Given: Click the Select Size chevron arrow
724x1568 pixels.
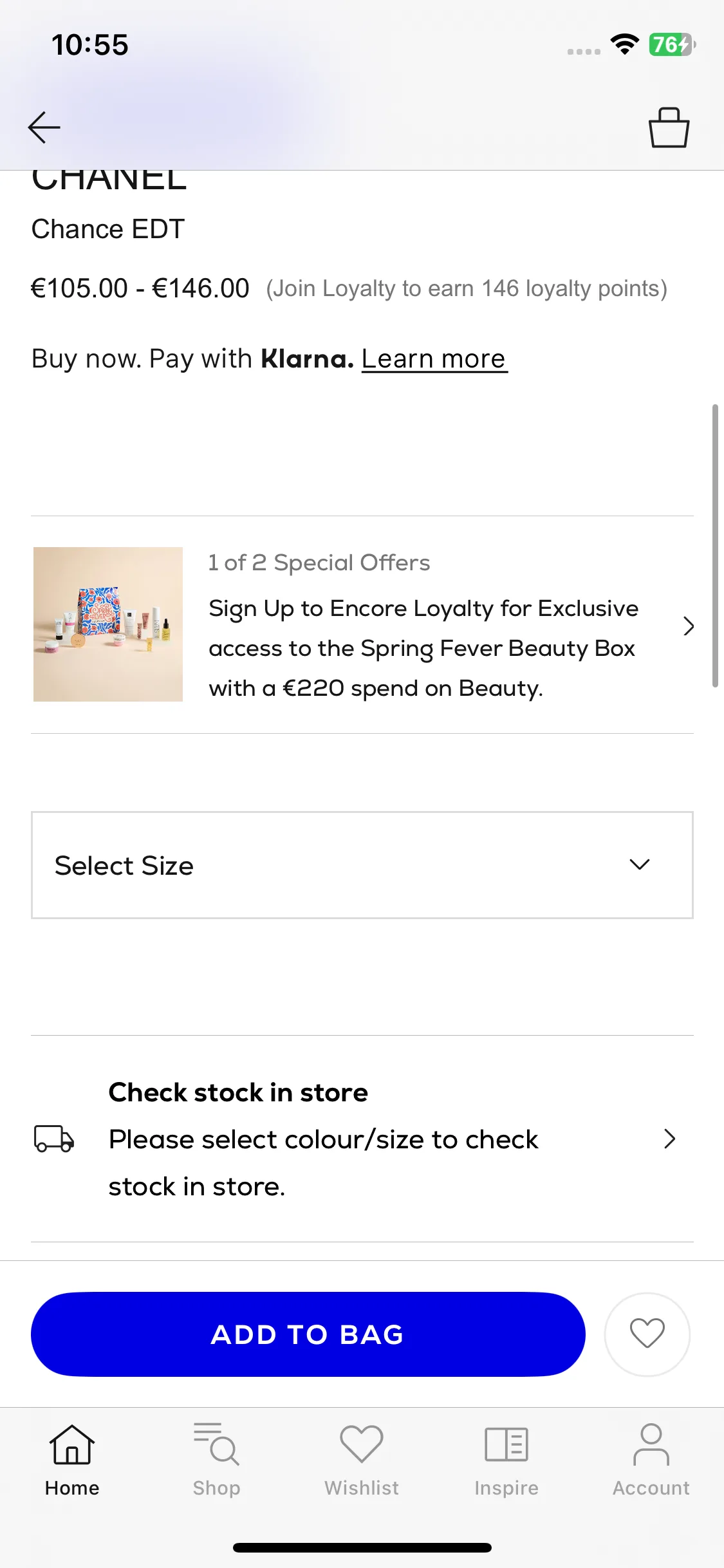Looking at the screenshot, I should [639, 864].
